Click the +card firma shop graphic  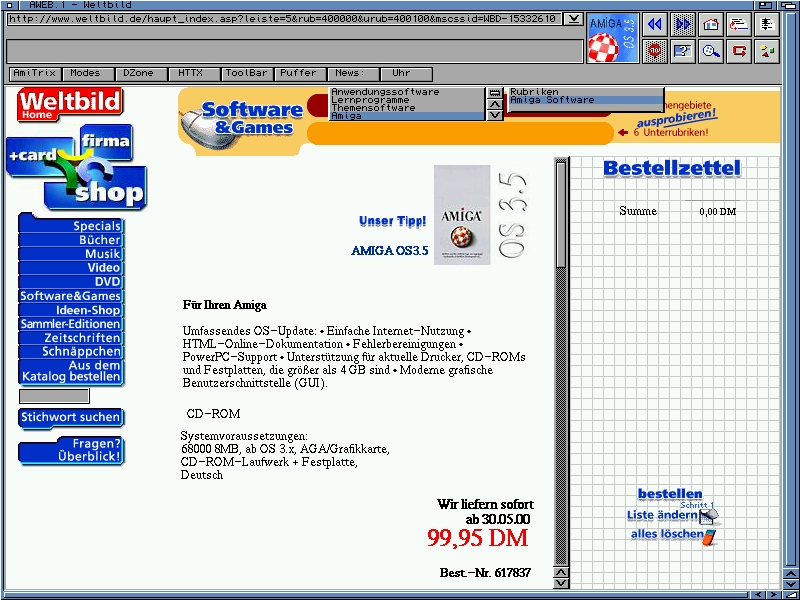tap(77, 167)
